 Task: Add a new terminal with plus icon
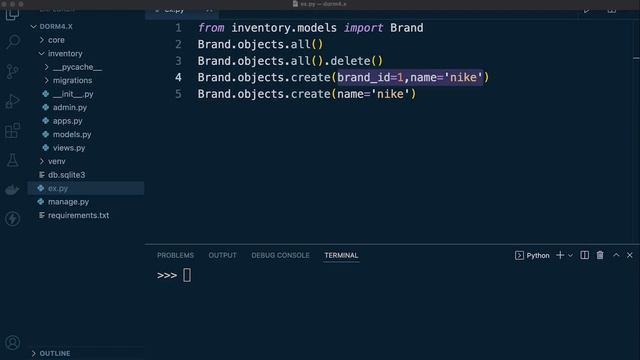560,255
